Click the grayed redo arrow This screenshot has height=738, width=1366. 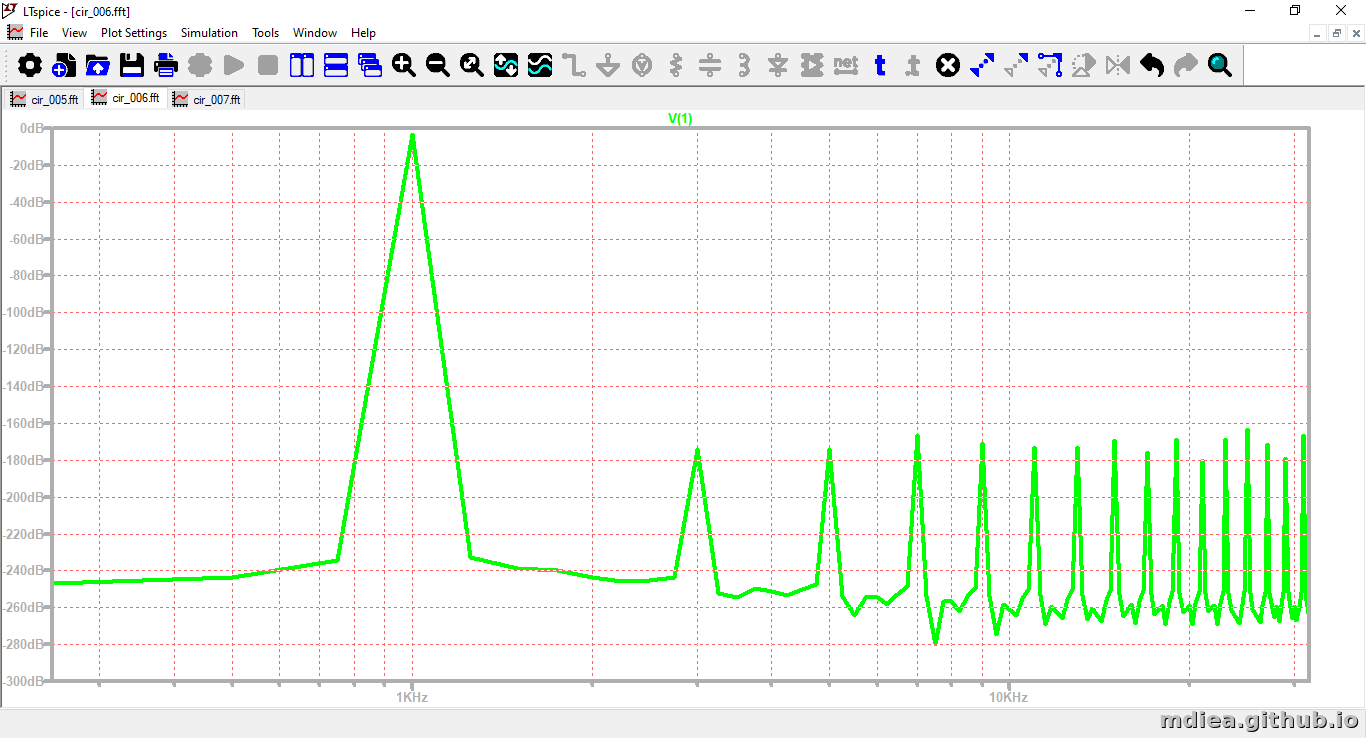click(1186, 66)
